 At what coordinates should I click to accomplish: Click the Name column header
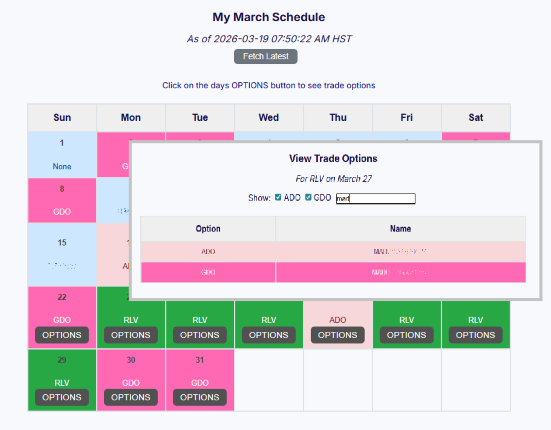(401, 229)
